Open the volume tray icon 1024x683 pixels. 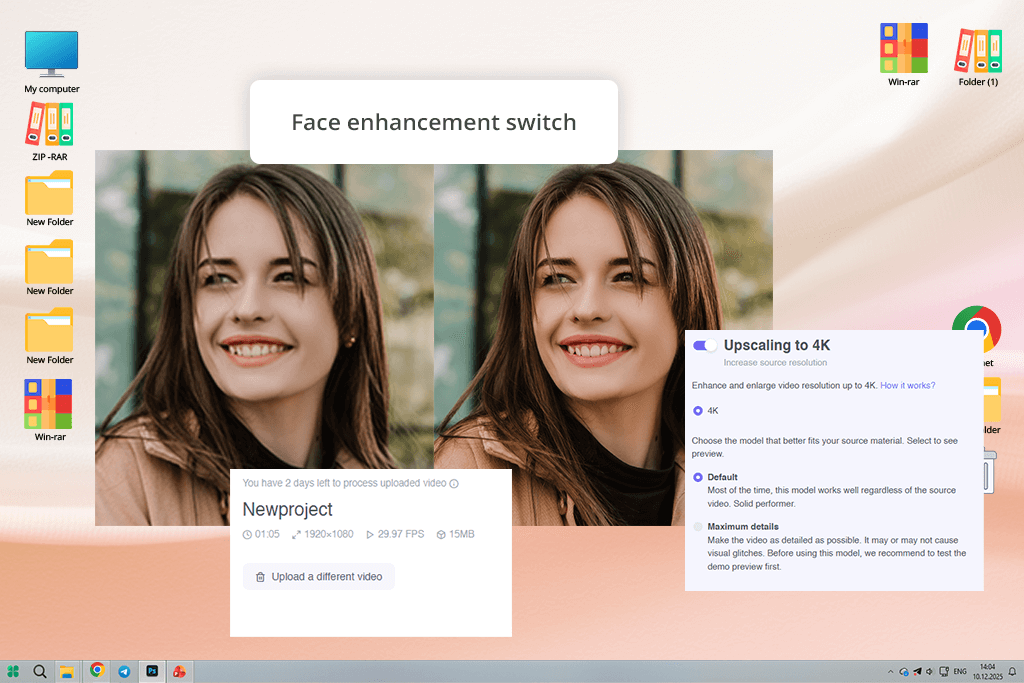[929, 671]
